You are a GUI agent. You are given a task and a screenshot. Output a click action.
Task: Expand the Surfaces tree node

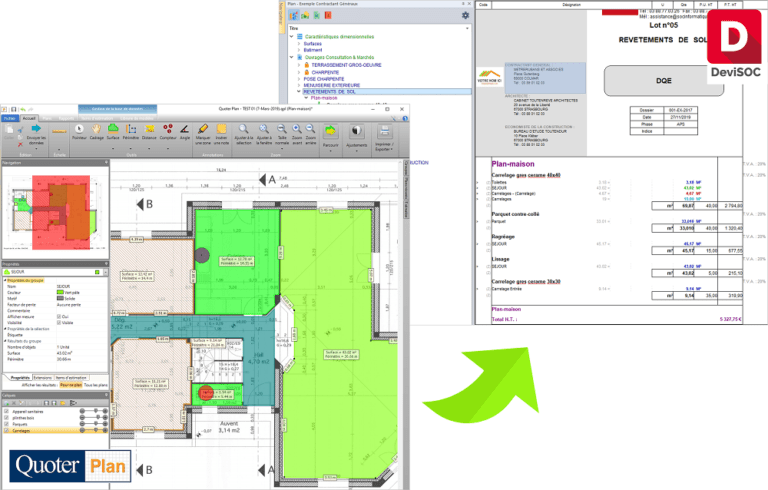pyautogui.click(x=299, y=44)
